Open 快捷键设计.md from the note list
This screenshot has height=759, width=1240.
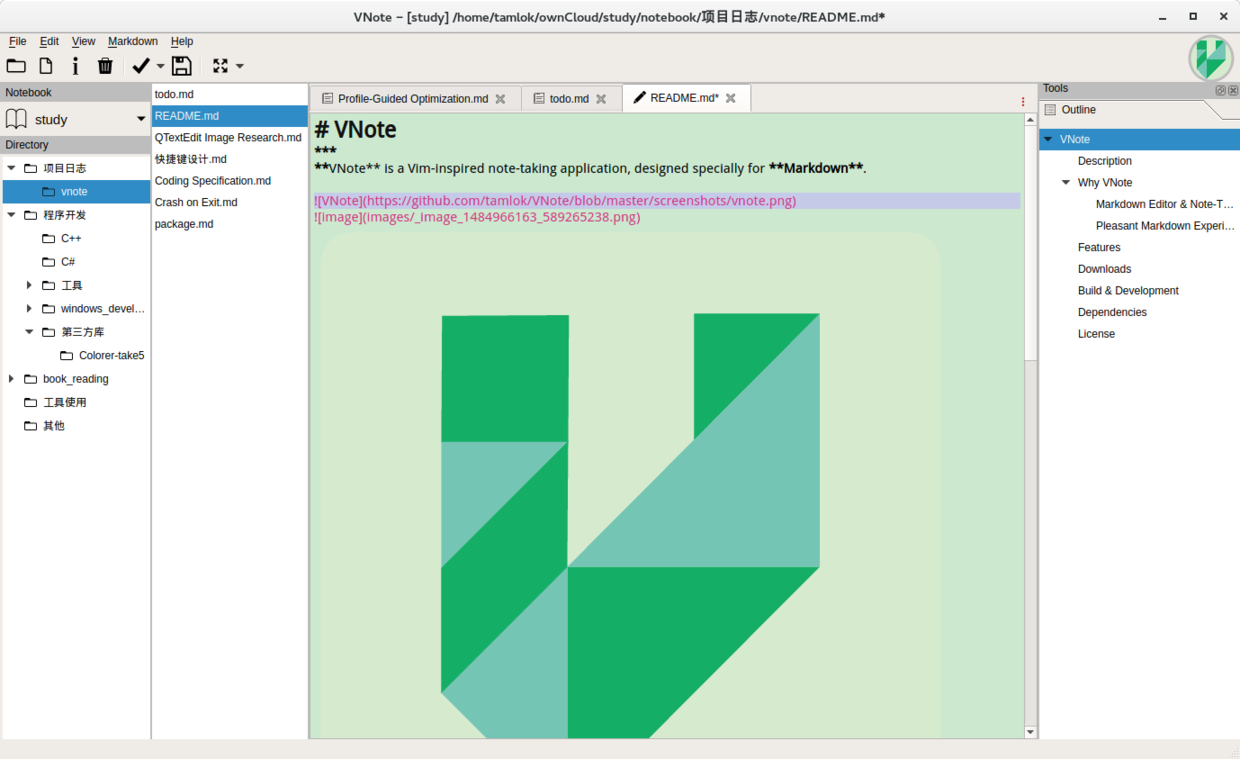191,158
